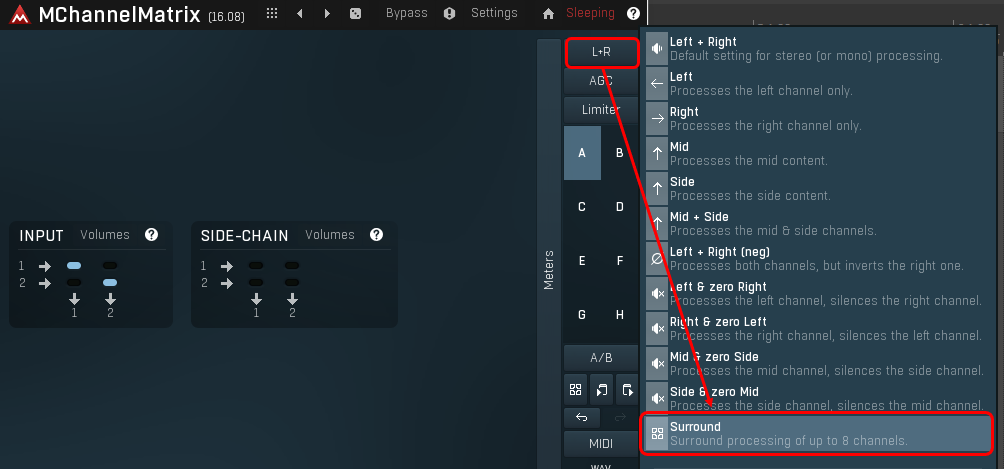Screen dimensions: 1004x469
Task: Click the randomize dice icon
Action: point(355,13)
